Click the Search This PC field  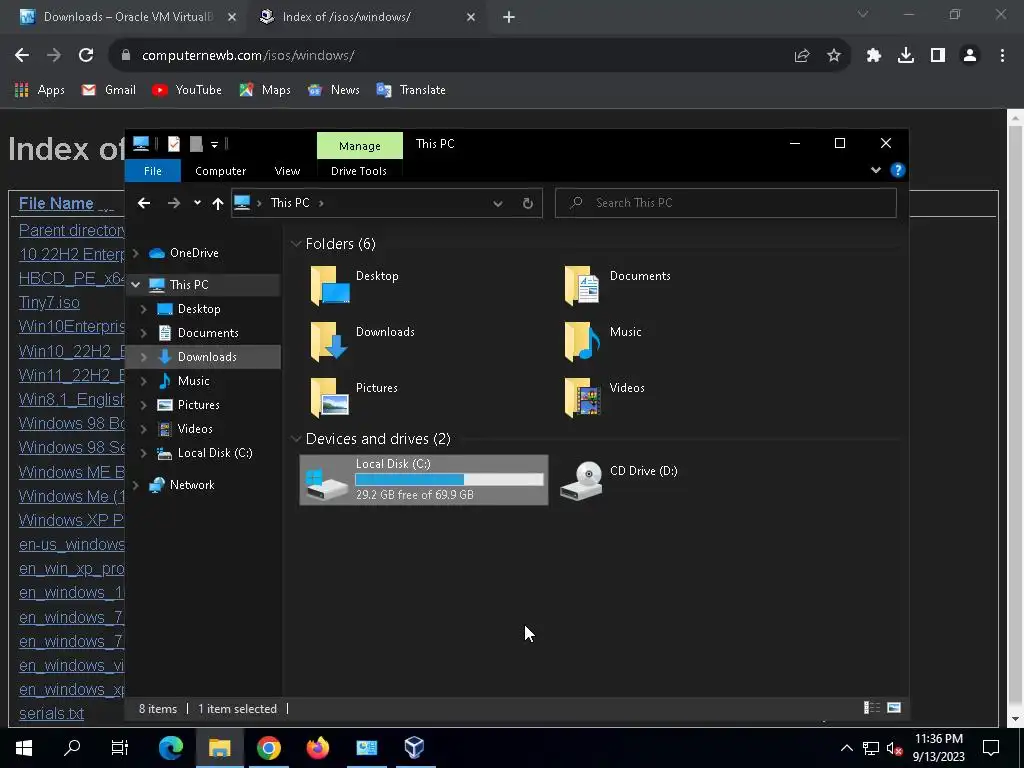[726, 203]
